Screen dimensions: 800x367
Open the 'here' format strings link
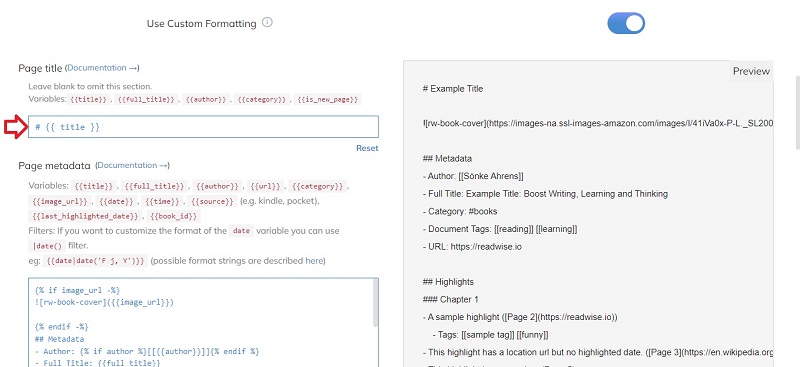(x=314, y=261)
